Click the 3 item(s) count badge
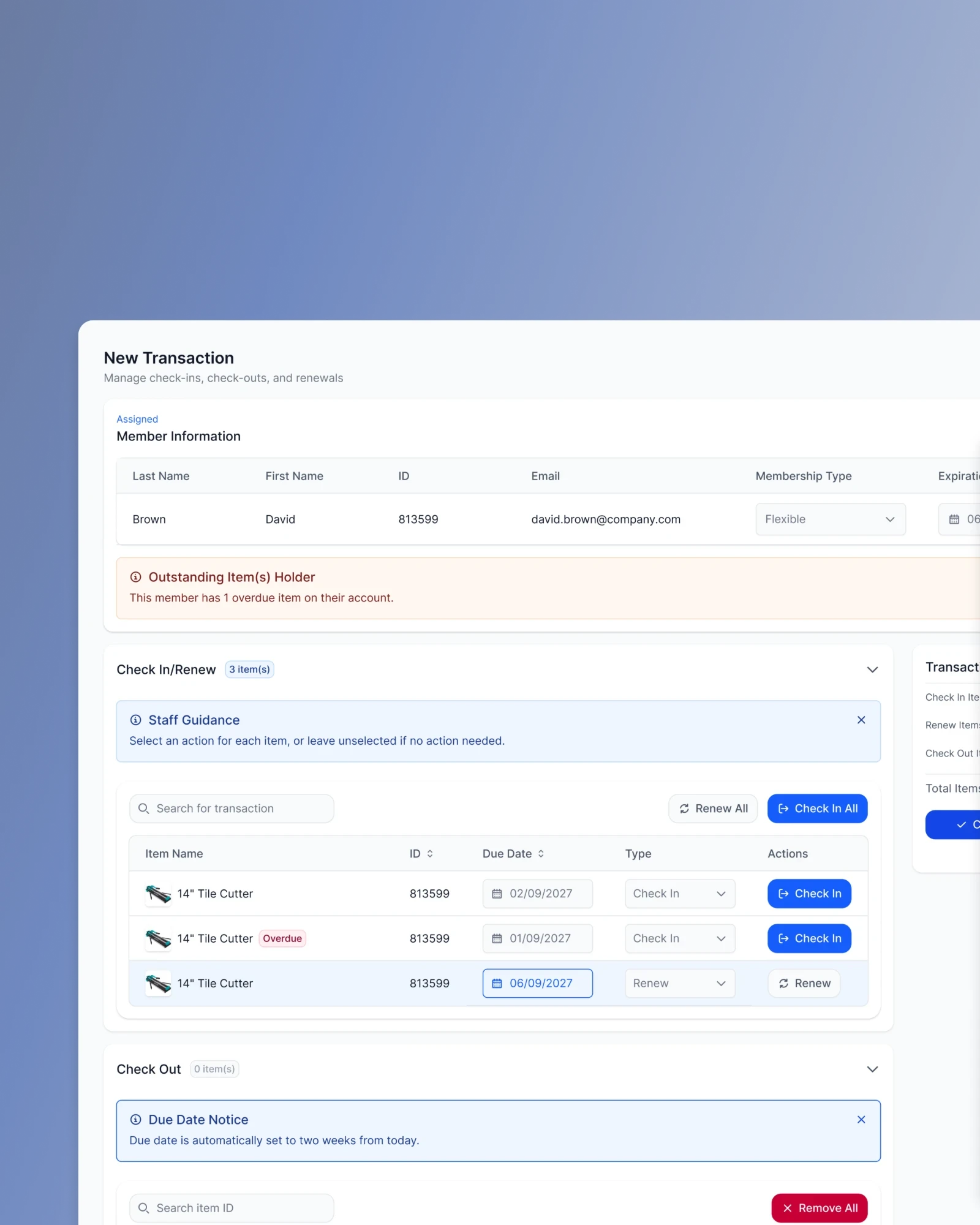This screenshot has height=1225, width=980. tap(249, 669)
